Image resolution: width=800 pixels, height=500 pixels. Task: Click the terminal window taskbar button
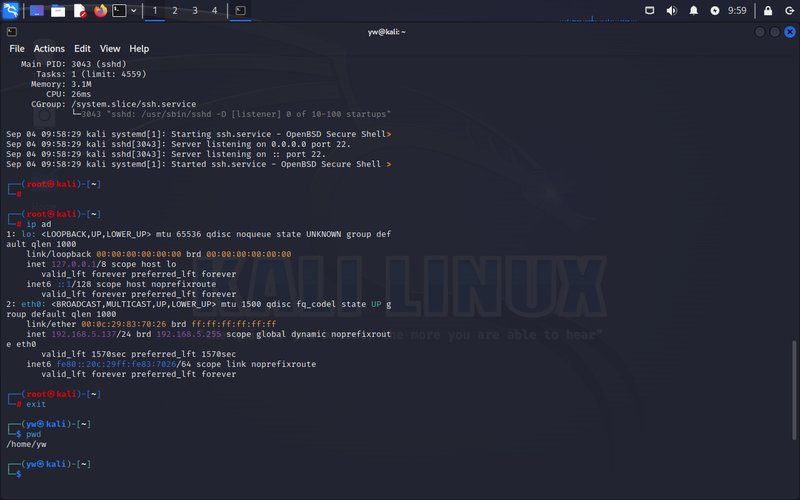[x=240, y=11]
